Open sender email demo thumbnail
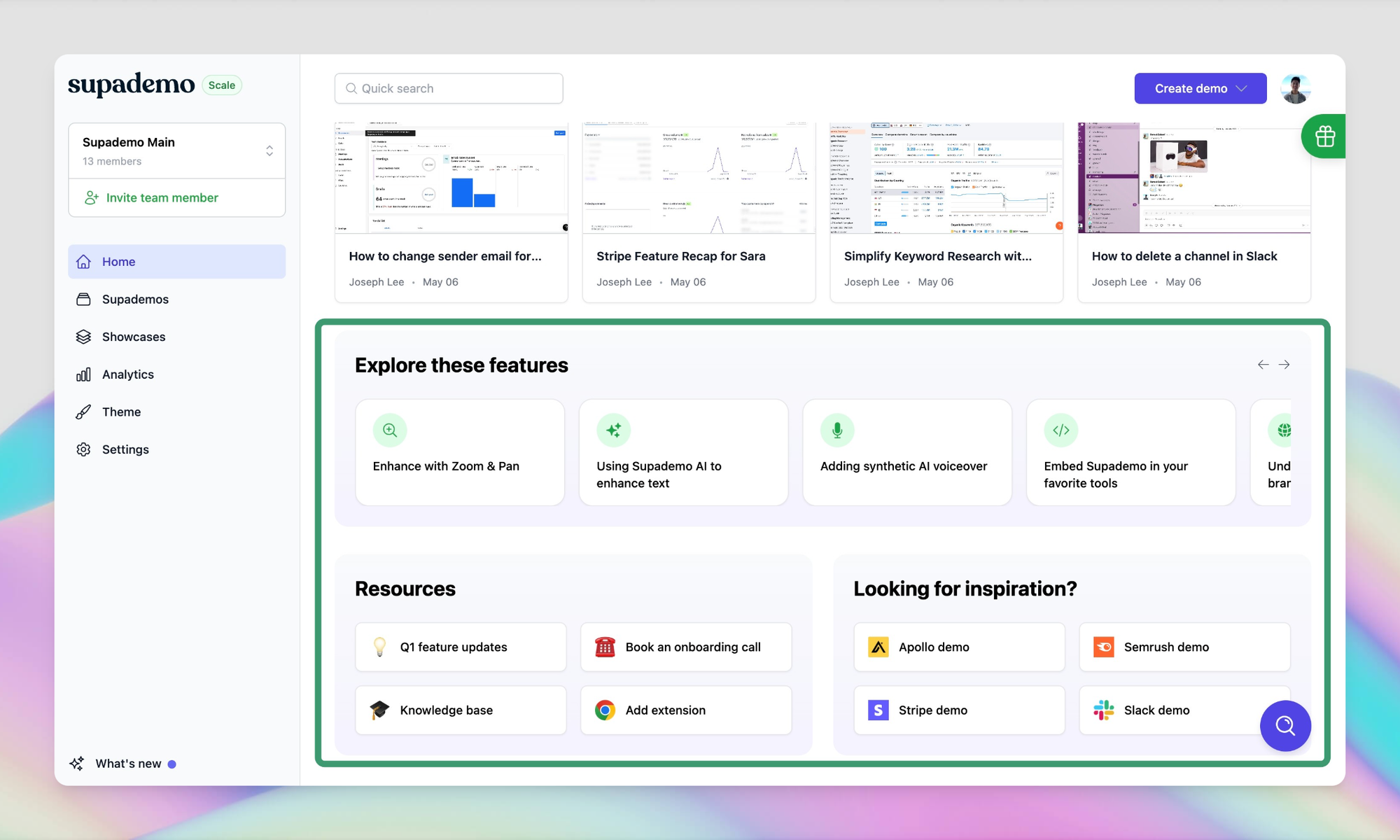Viewport: 1400px width, 840px height. click(451, 178)
